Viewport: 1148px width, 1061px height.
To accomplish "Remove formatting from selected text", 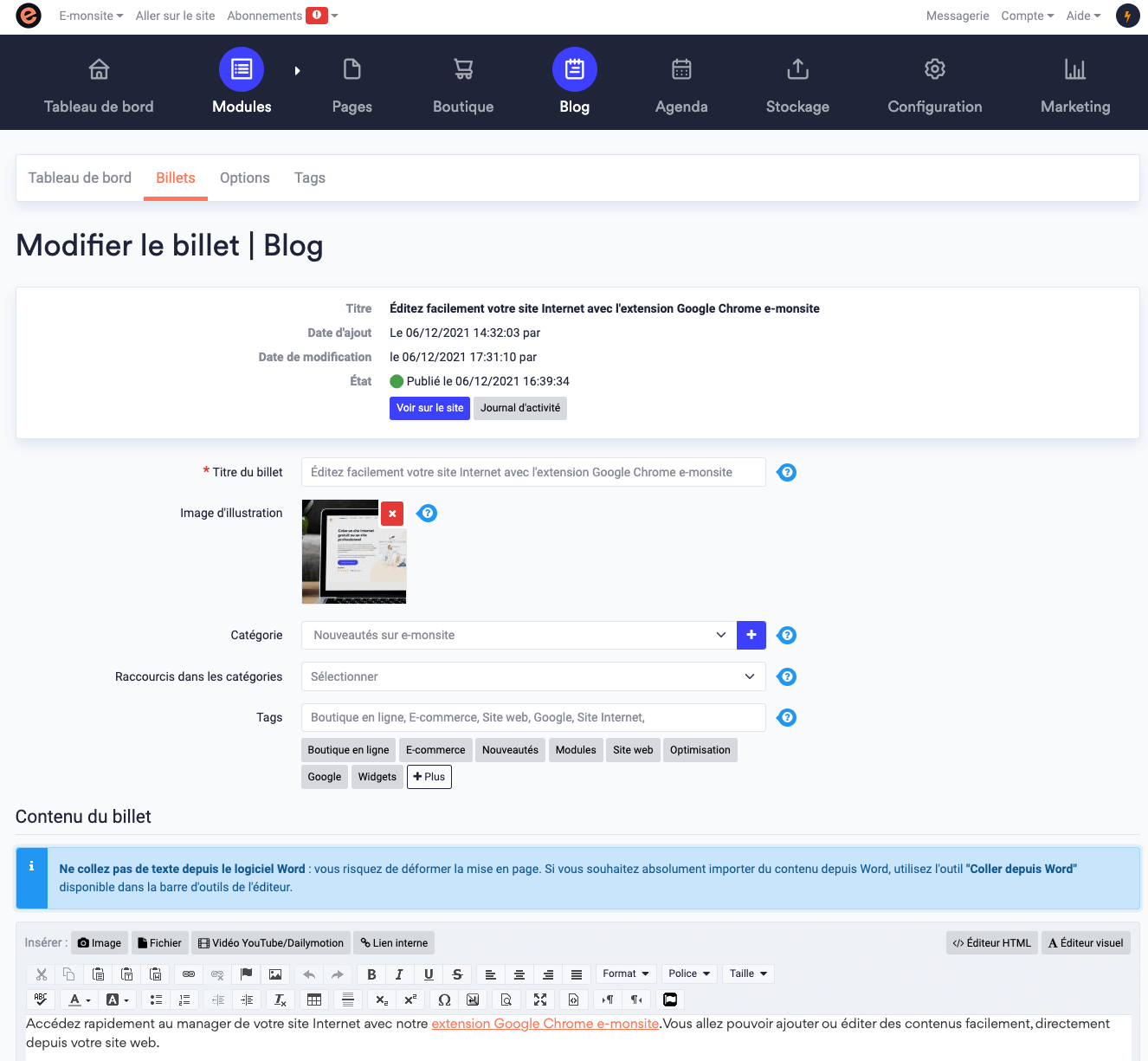I will [281, 1000].
